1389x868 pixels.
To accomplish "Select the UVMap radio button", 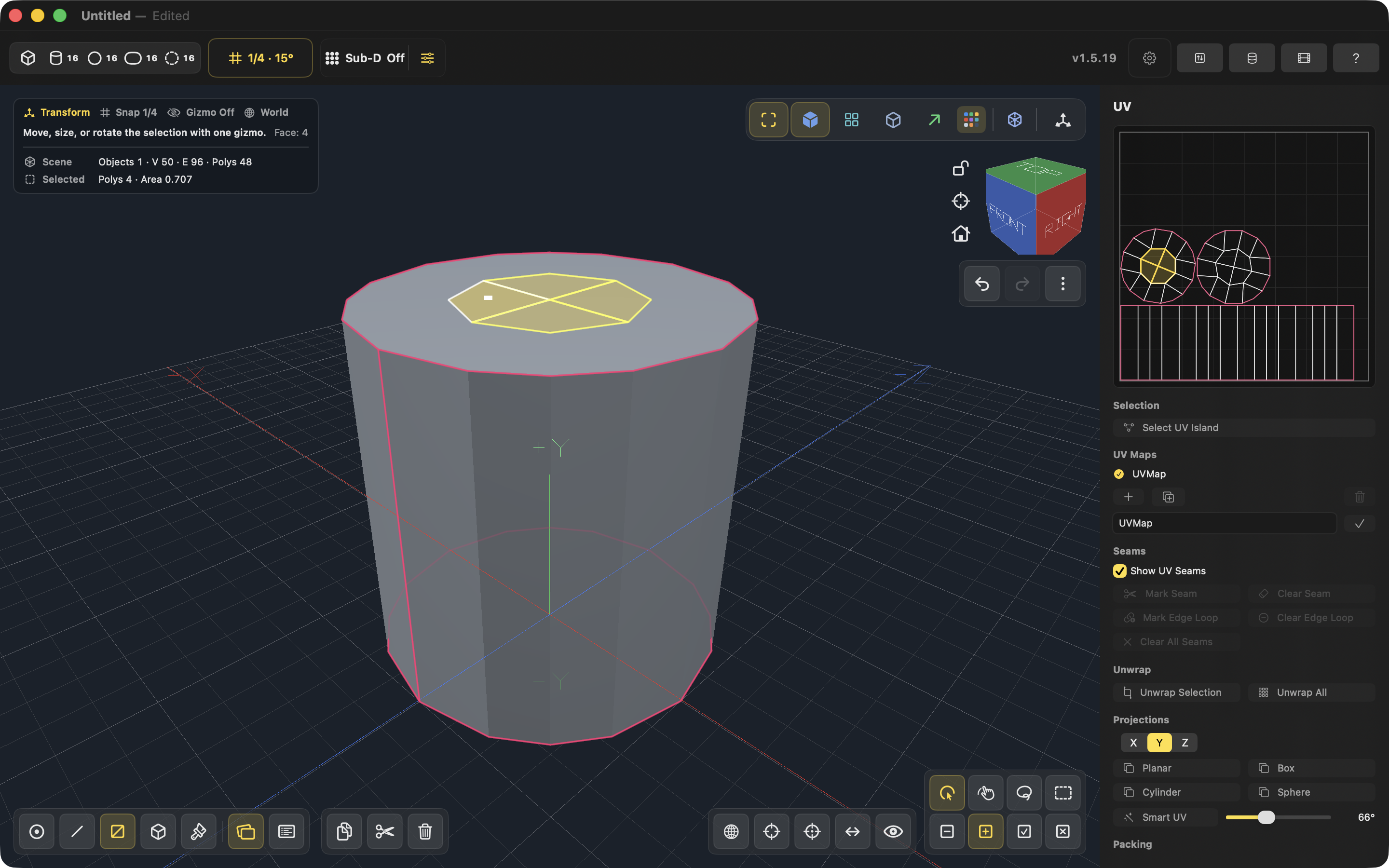I will 1118,474.
